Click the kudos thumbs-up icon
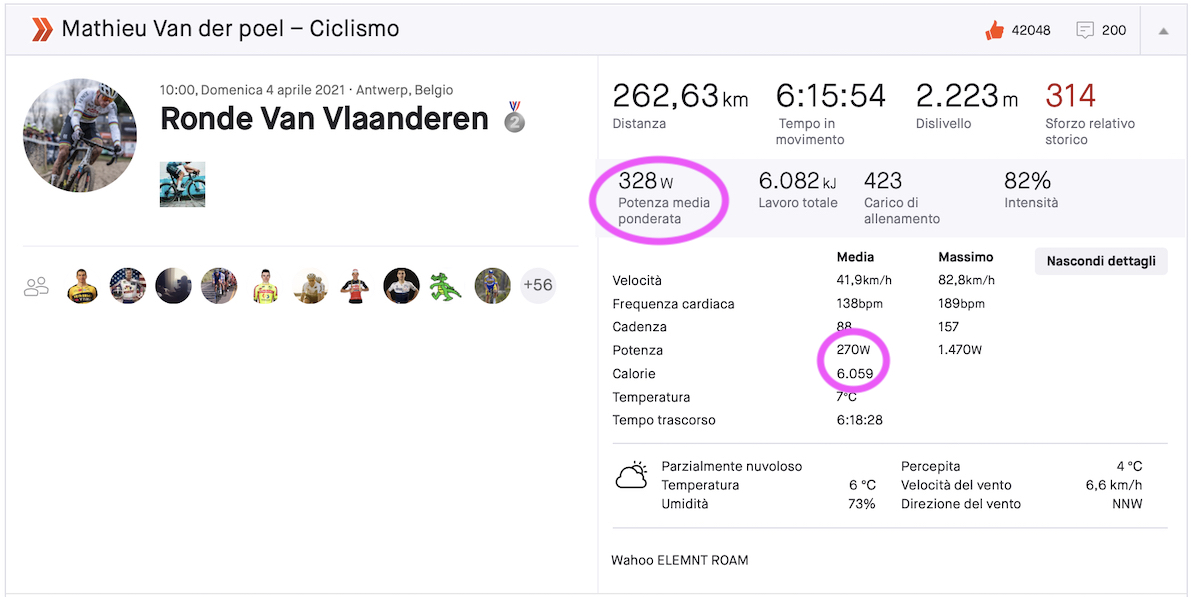The width and height of the screenshot is (1200, 597). pos(994,30)
